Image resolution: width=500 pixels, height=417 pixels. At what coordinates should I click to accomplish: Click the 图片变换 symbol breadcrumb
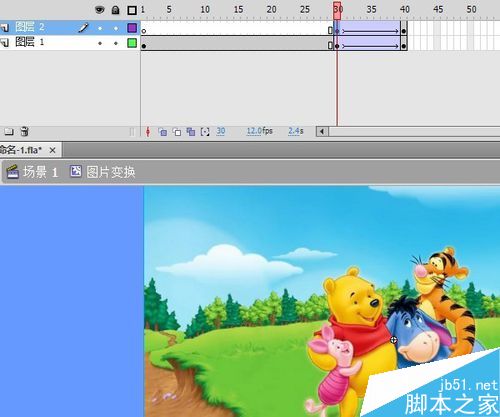click(110, 172)
